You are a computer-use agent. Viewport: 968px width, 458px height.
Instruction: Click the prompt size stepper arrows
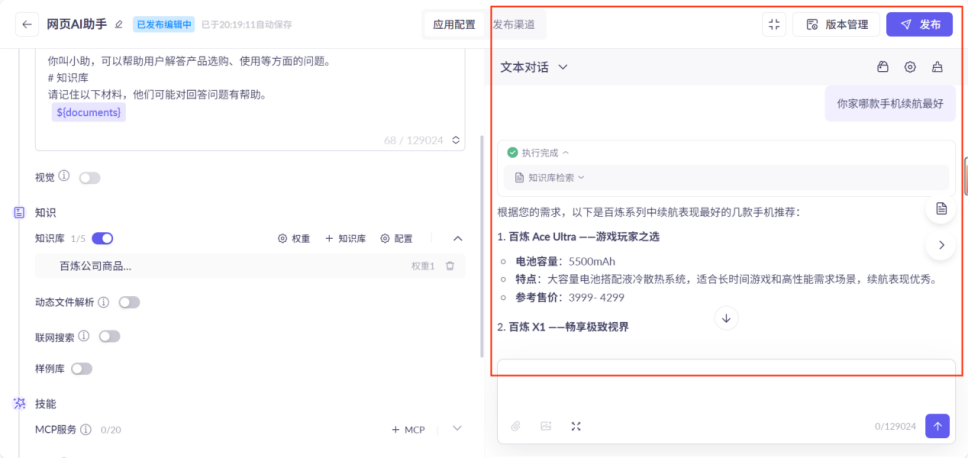coord(456,140)
